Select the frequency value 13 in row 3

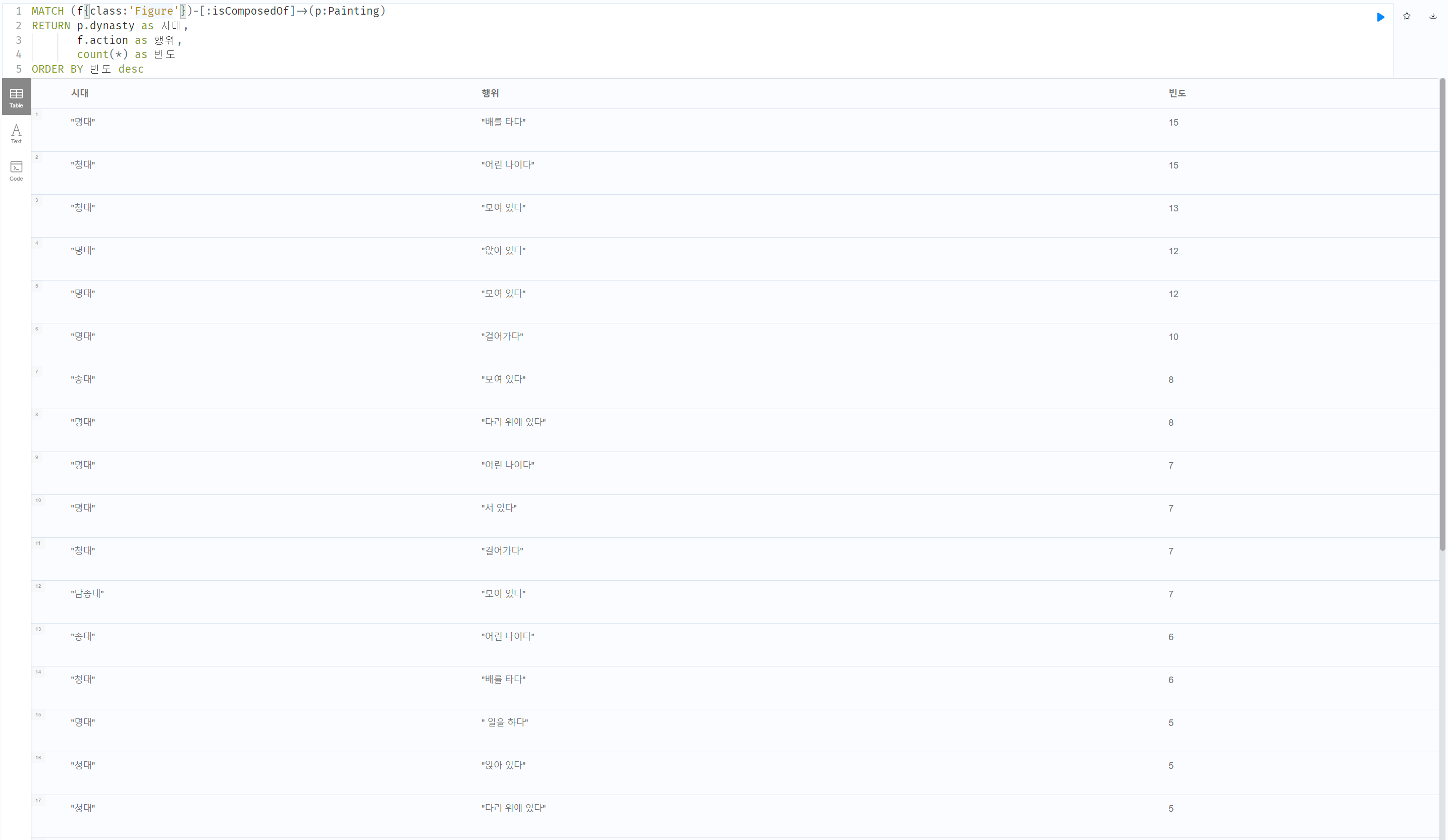(1173, 208)
